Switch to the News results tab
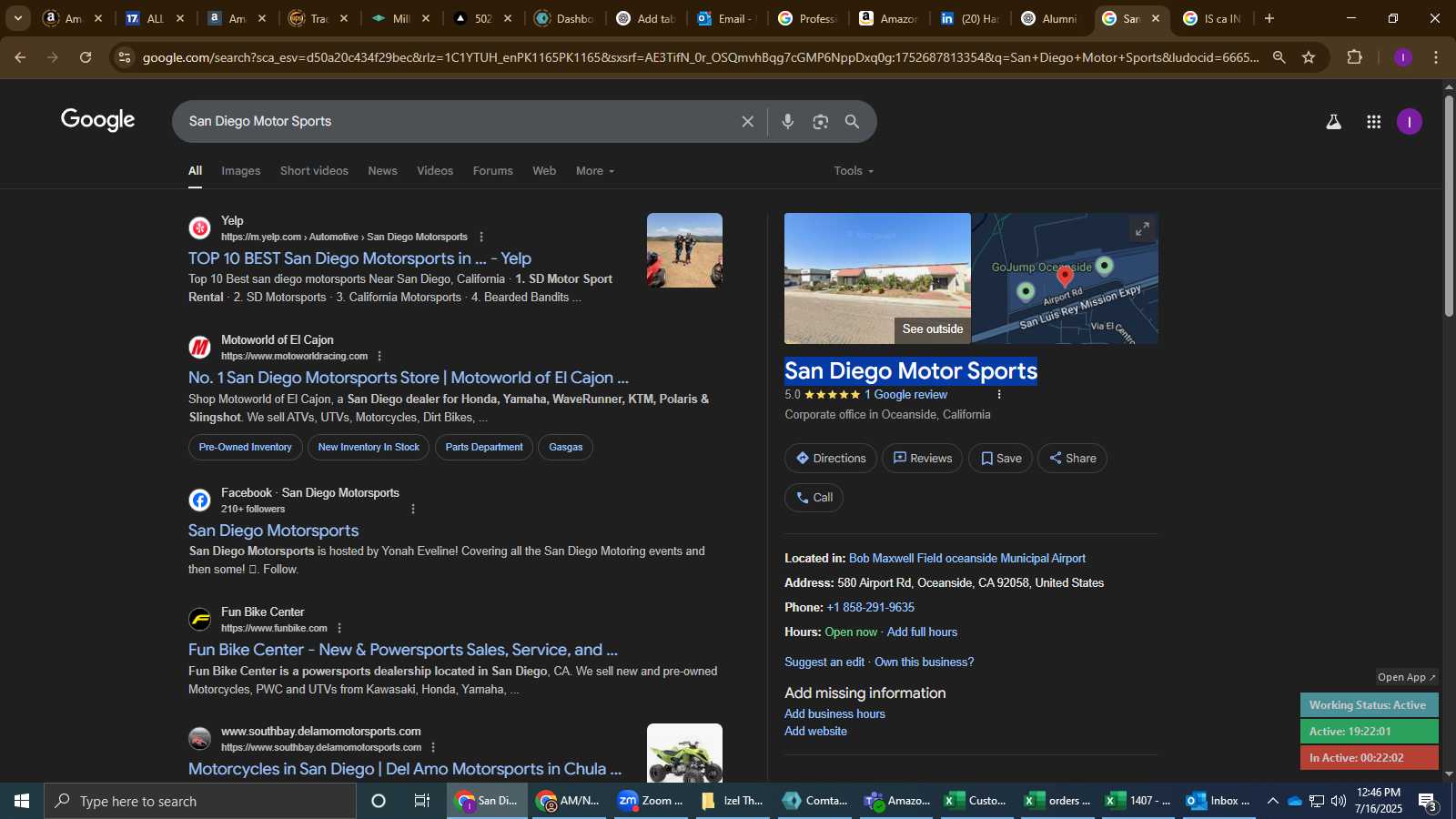 point(382,171)
